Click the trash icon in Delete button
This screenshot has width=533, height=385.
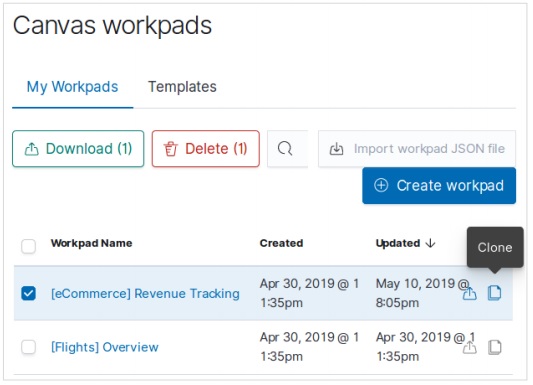click(x=170, y=149)
